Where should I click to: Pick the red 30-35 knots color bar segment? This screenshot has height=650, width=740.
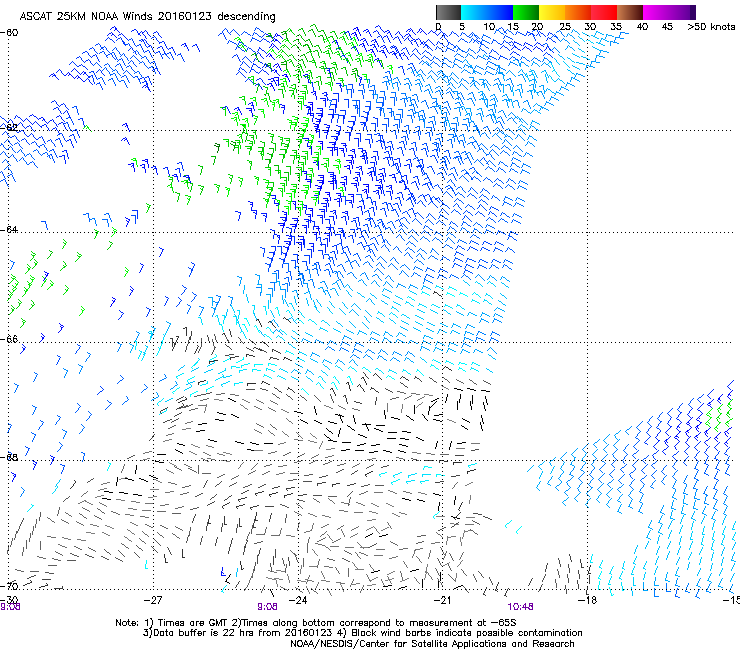(604, 12)
